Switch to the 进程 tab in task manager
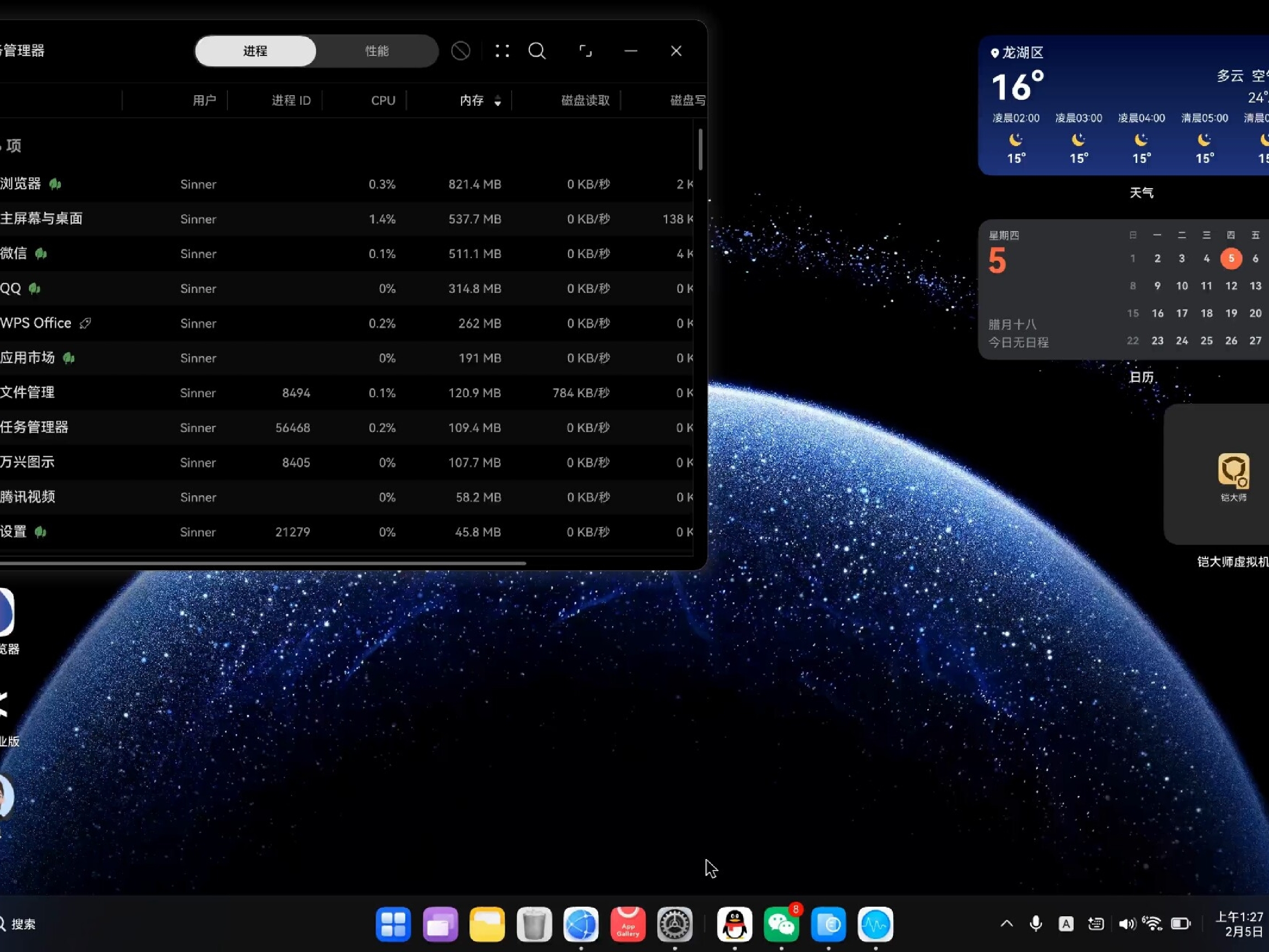Viewport: 1269px width, 952px height. click(x=255, y=51)
